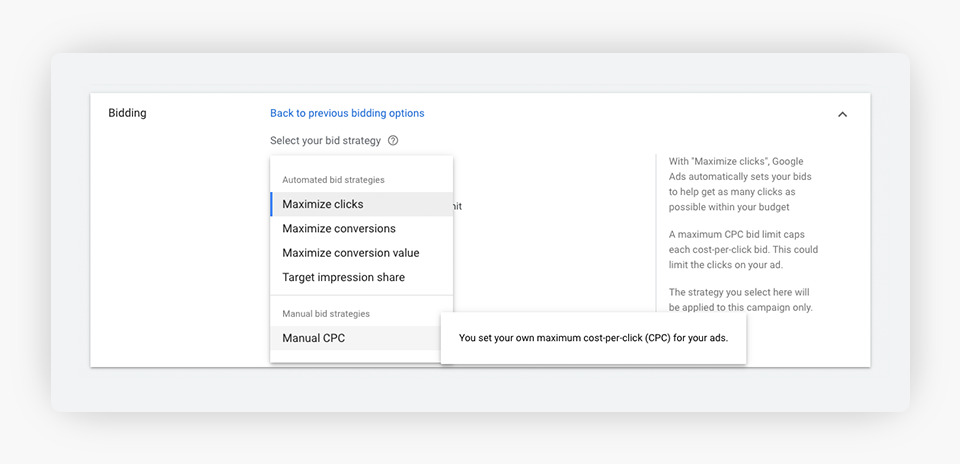
Task: Open Back to previous bidding options link
Action: coord(347,113)
